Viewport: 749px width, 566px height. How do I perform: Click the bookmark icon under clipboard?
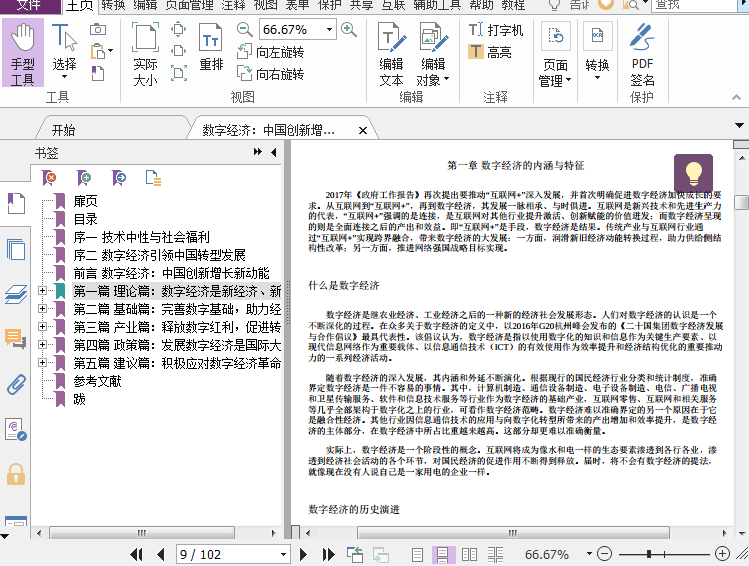click(98, 73)
